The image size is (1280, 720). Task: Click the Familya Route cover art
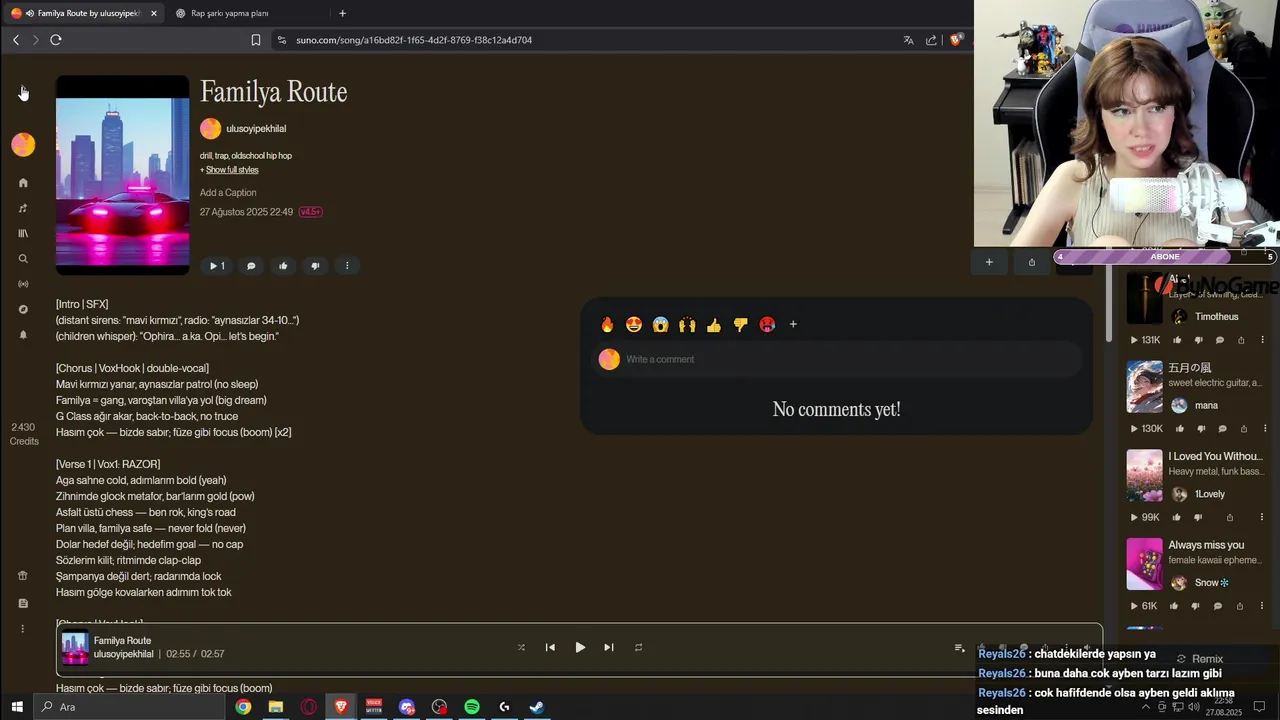pyautogui.click(x=122, y=175)
